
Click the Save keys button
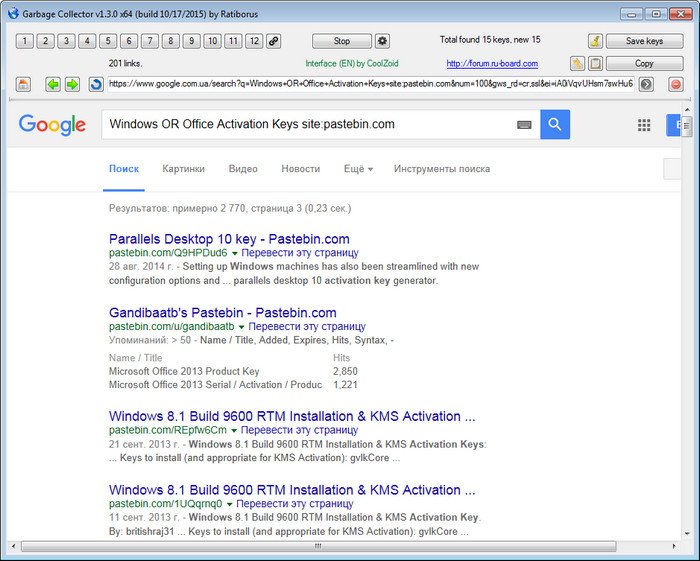coord(645,41)
